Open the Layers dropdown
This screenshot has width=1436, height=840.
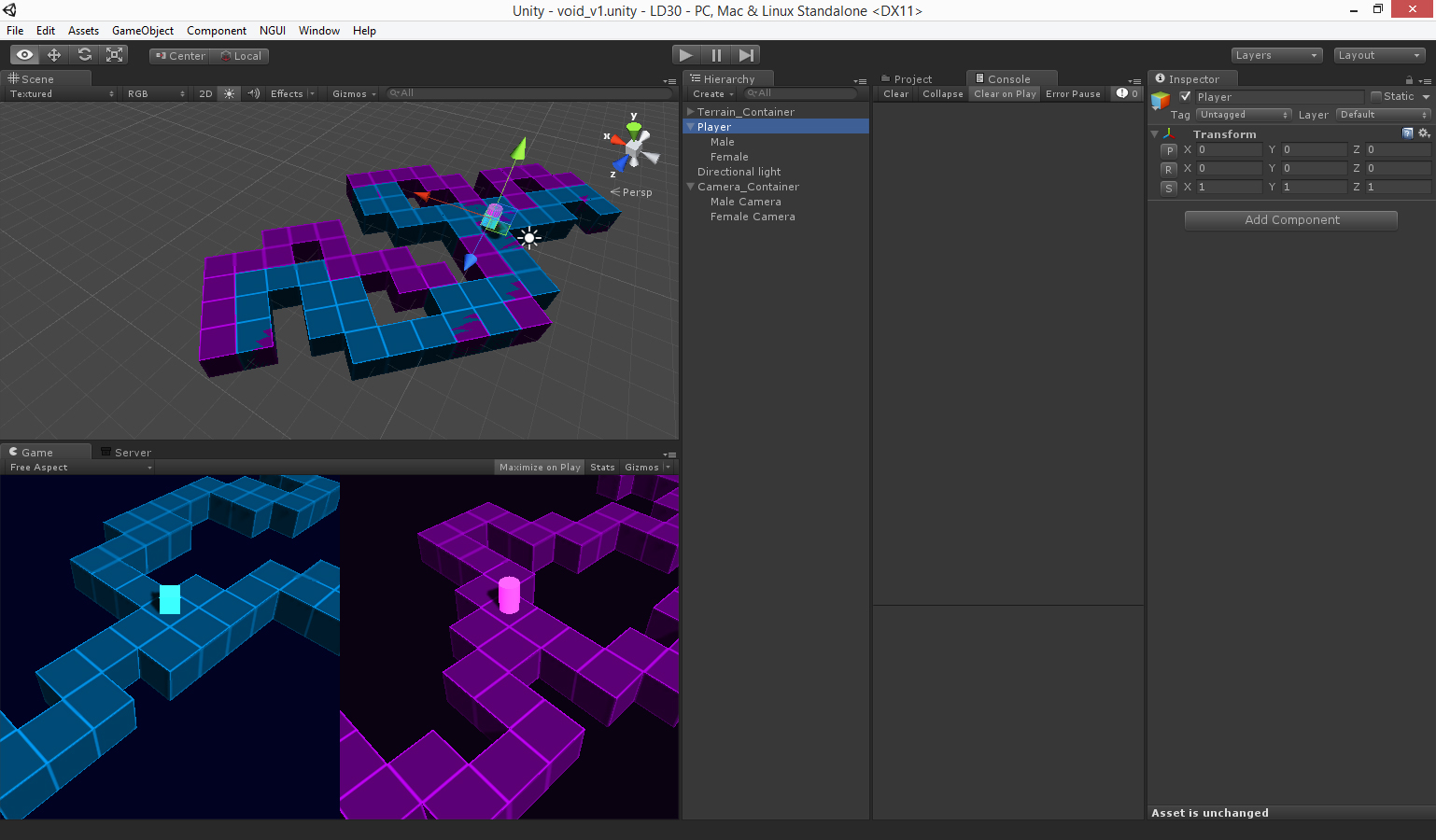tap(1276, 55)
